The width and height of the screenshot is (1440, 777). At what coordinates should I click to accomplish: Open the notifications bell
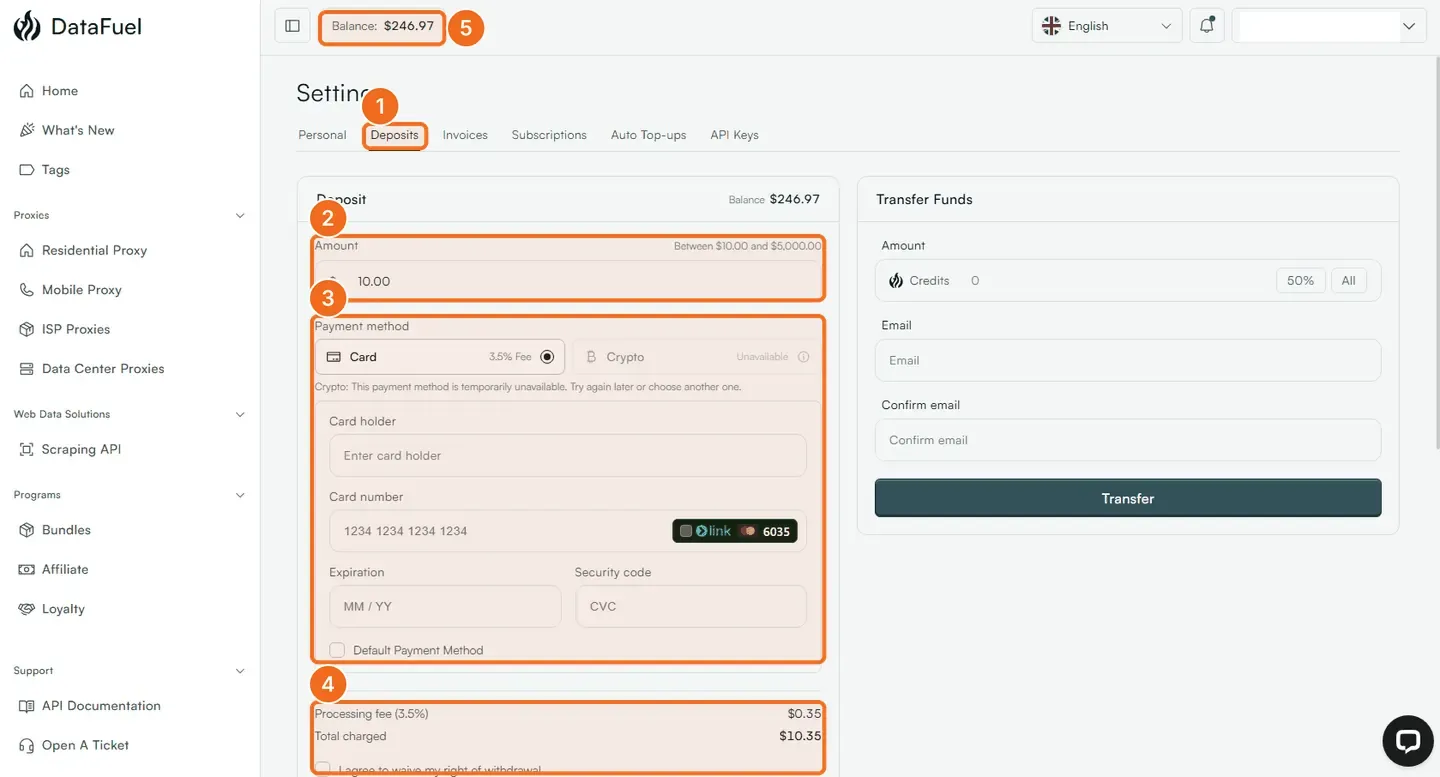pos(1207,26)
